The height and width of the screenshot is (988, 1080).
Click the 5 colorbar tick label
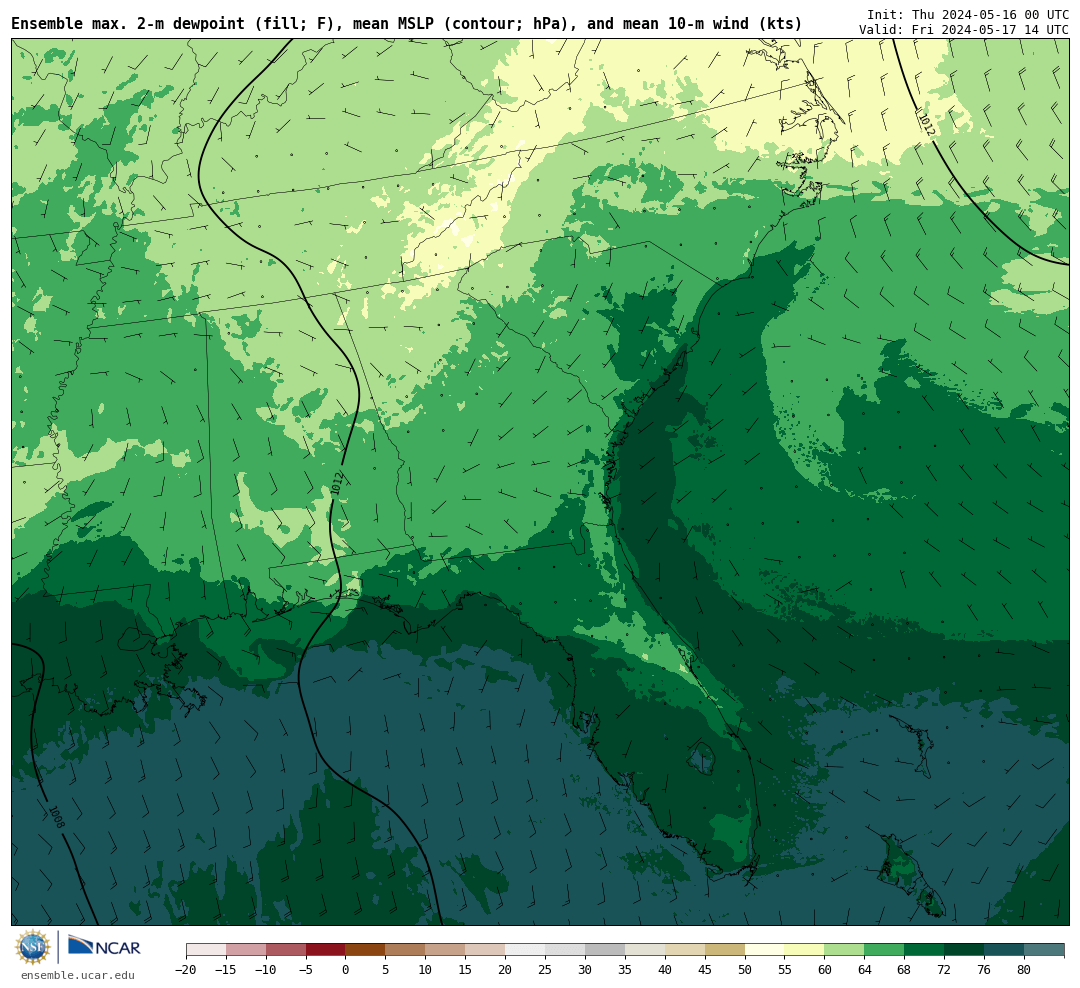386,970
